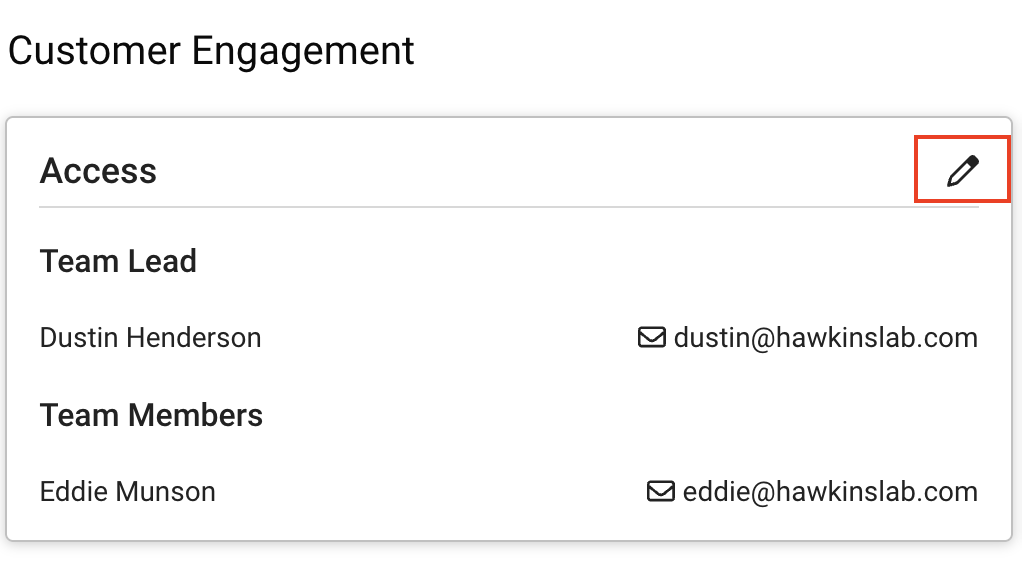Open the dustin@hawkinslab.com email link

[x=825, y=337]
